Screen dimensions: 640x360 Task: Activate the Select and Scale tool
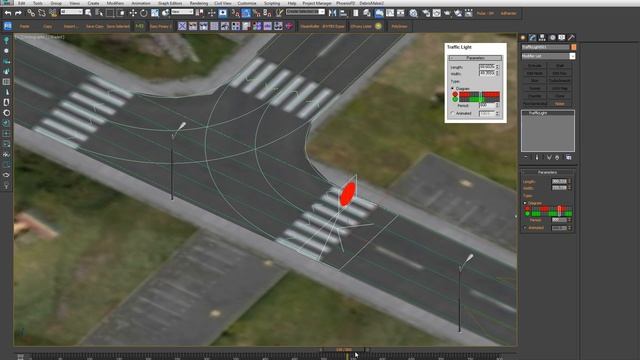[155, 13]
